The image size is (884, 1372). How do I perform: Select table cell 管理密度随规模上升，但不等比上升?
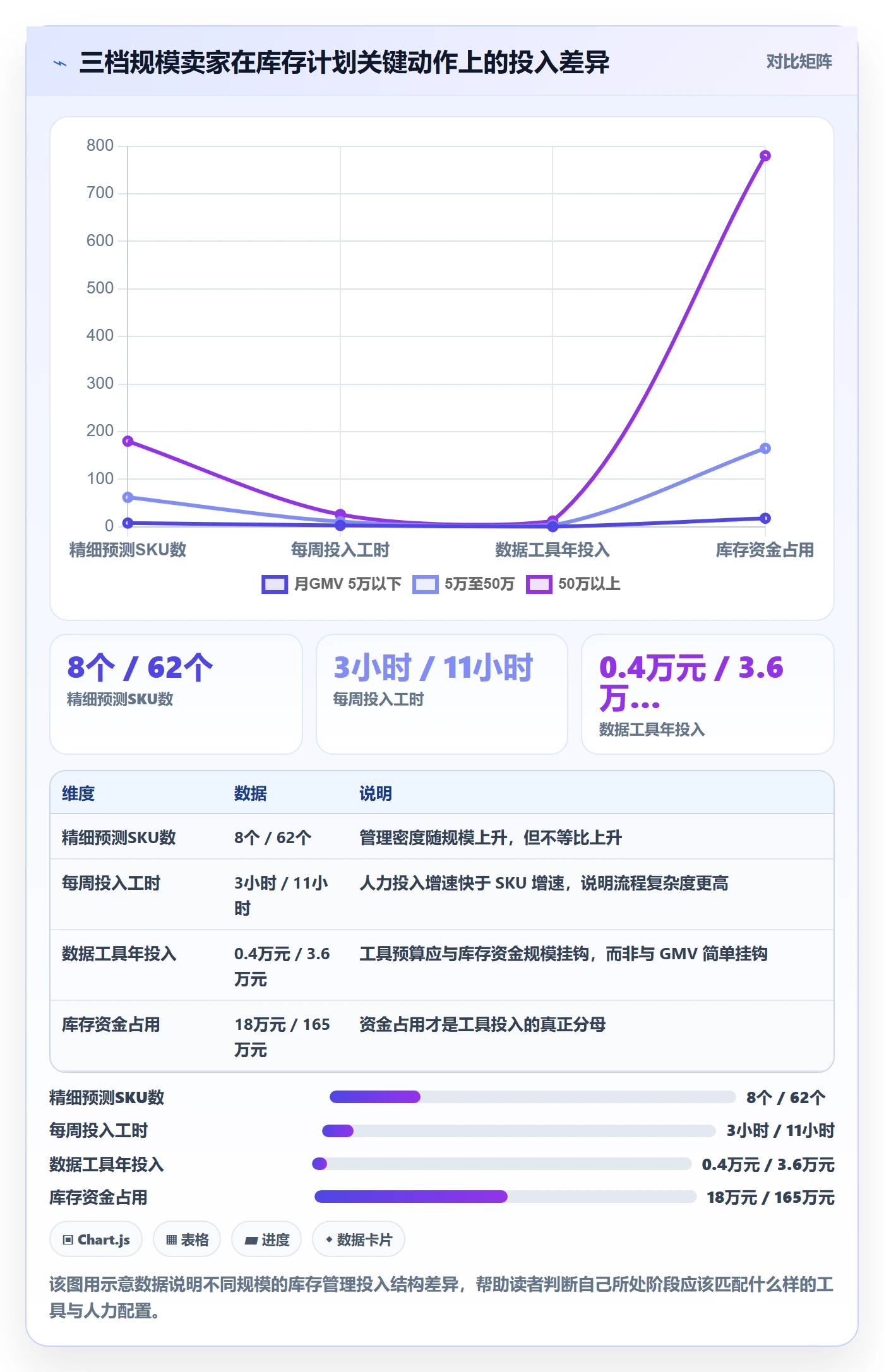pos(491,837)
